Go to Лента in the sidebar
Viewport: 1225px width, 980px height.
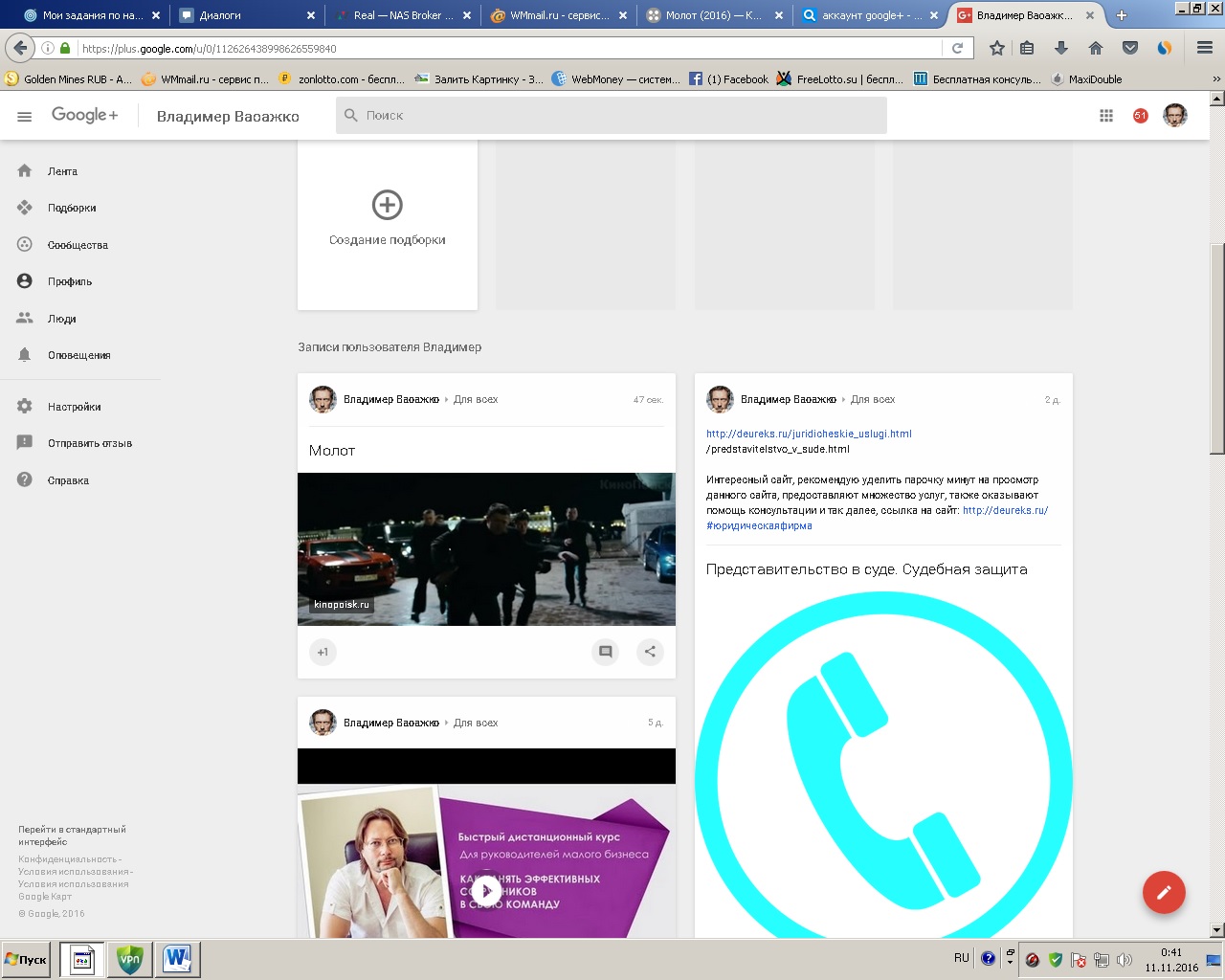pos(63,171)
